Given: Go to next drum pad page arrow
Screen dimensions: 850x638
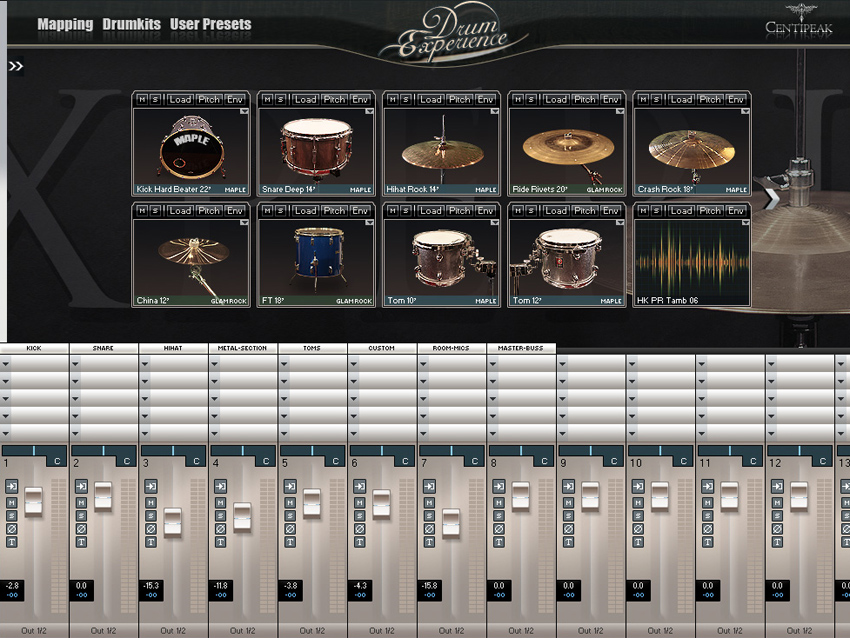Looking at the screenshot, I should point(771,198).
